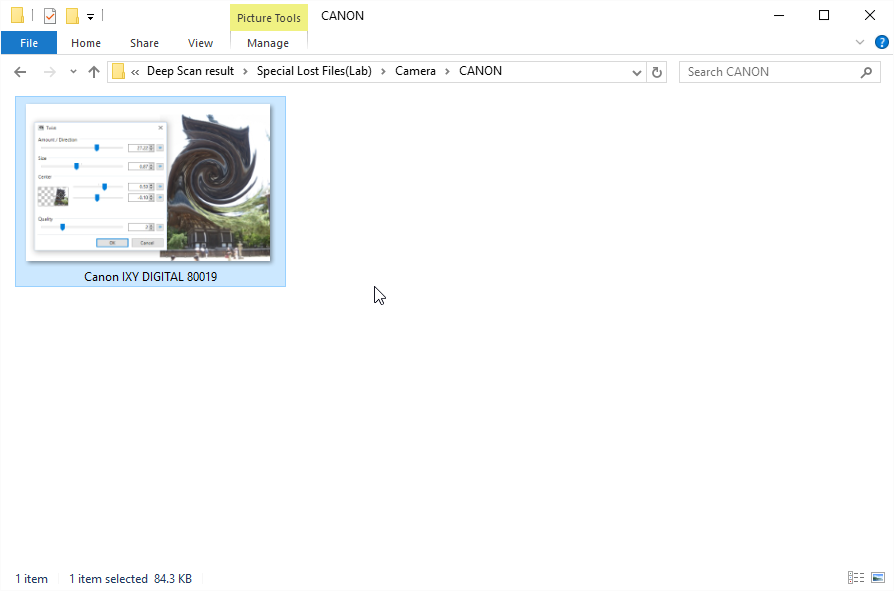Maximize the CANON Explorer window
894x591 pixels.
[824, 15]
